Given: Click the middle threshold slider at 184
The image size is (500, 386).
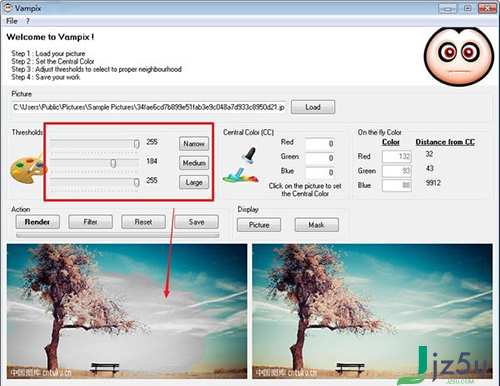Looking at the screenshot, I should pos(94,163).
